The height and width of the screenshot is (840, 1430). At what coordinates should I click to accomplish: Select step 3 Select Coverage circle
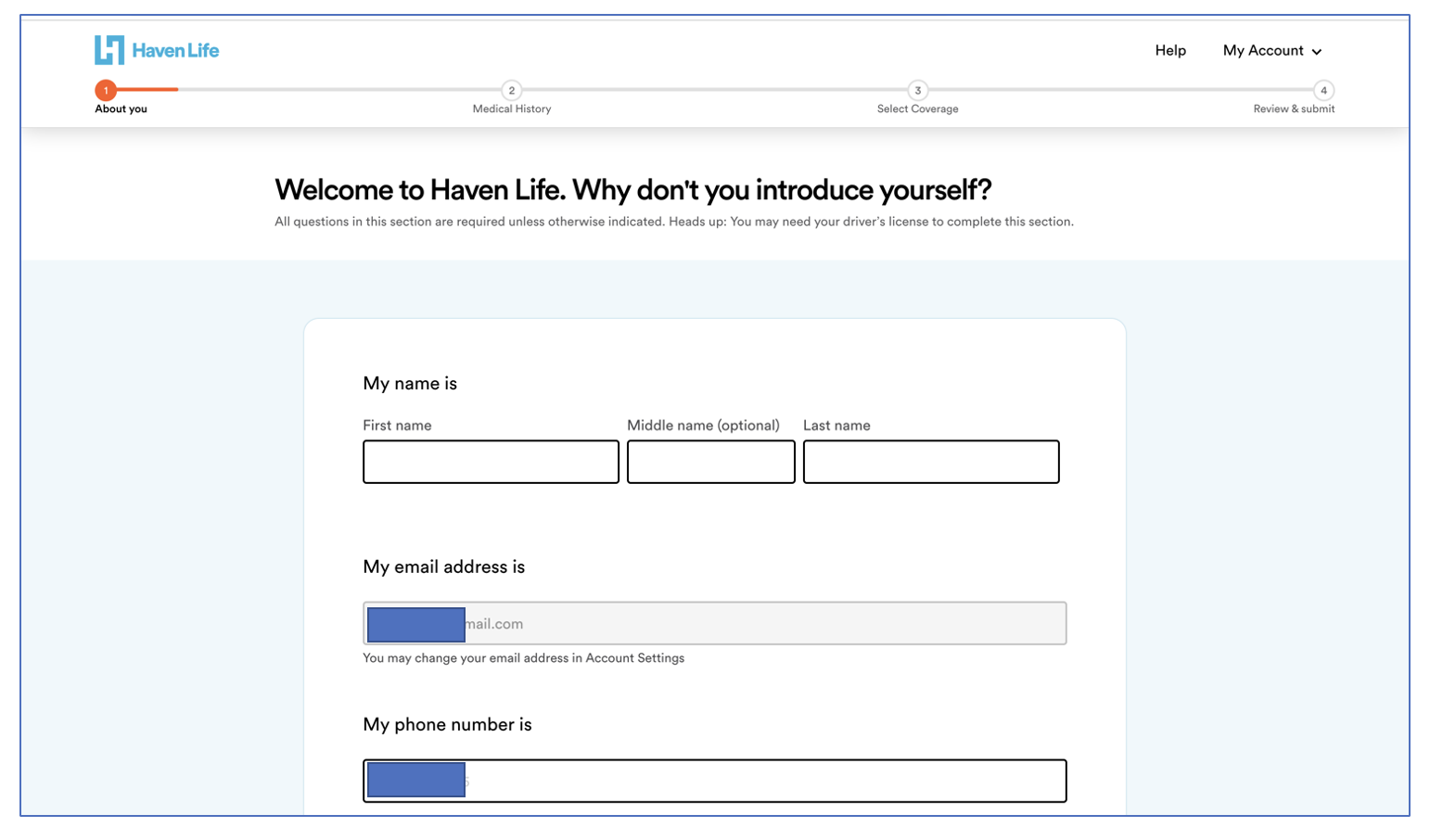(917, 90)
